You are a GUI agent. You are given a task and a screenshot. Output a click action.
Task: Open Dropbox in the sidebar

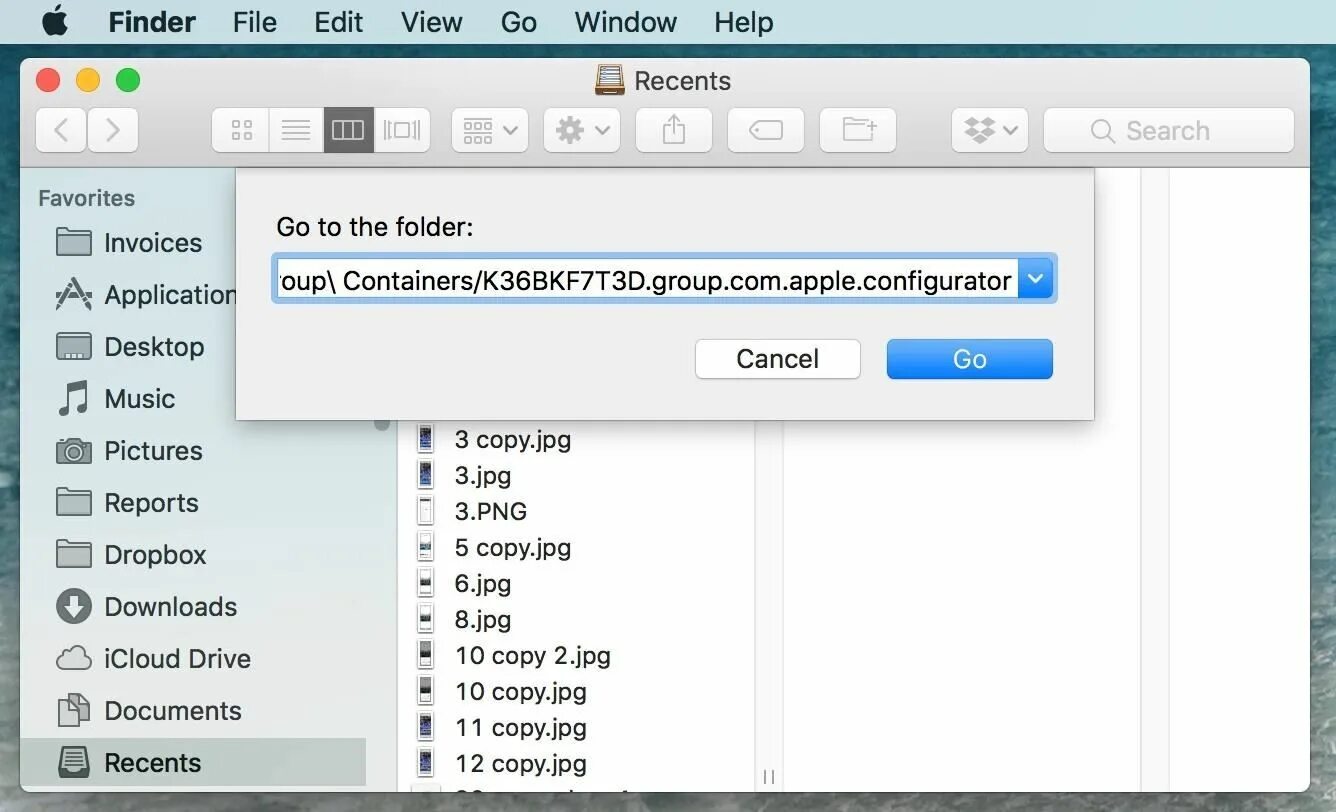(131, 554)
